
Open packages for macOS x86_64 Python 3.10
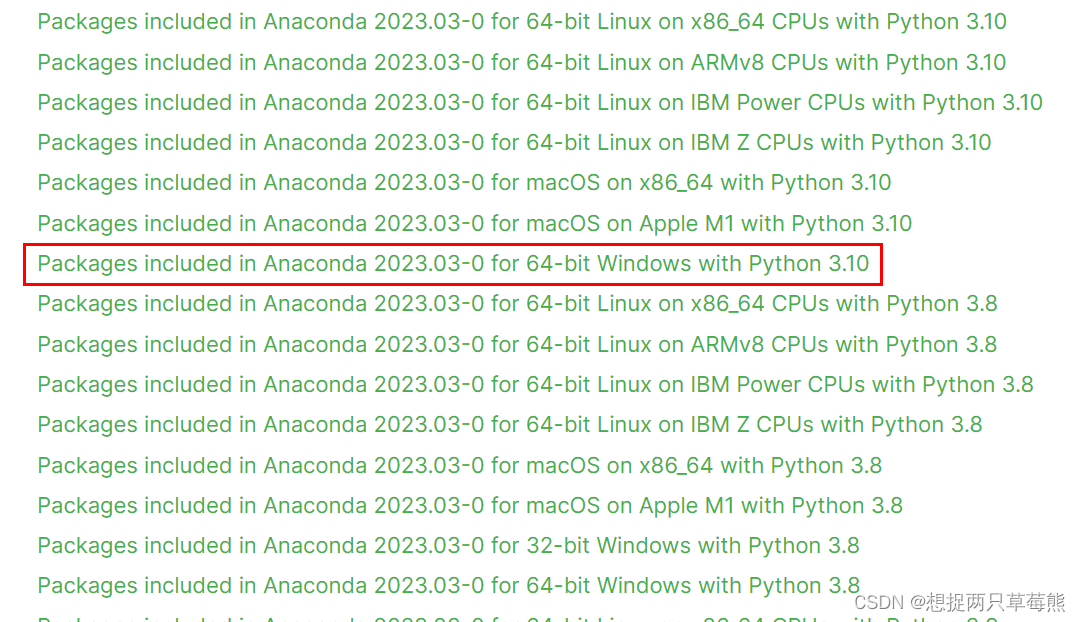tap(462, 182)
